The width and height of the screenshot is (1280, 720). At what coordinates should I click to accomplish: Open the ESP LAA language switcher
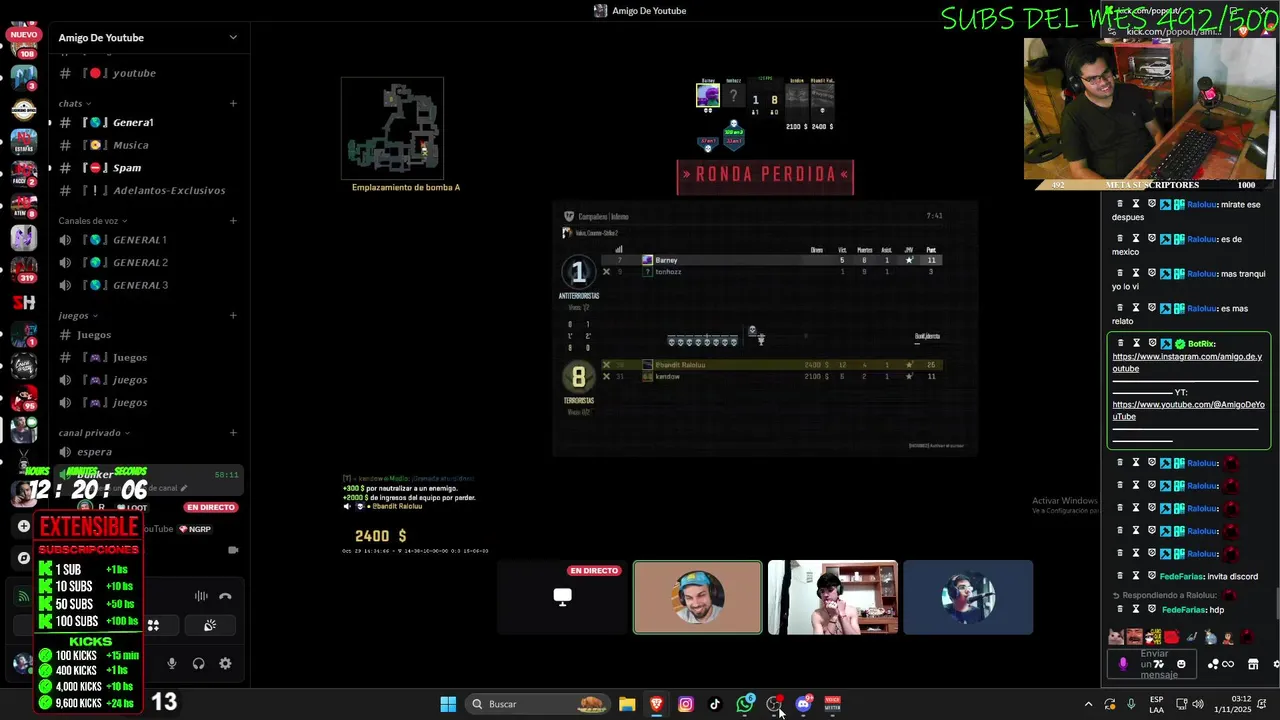1156,704
